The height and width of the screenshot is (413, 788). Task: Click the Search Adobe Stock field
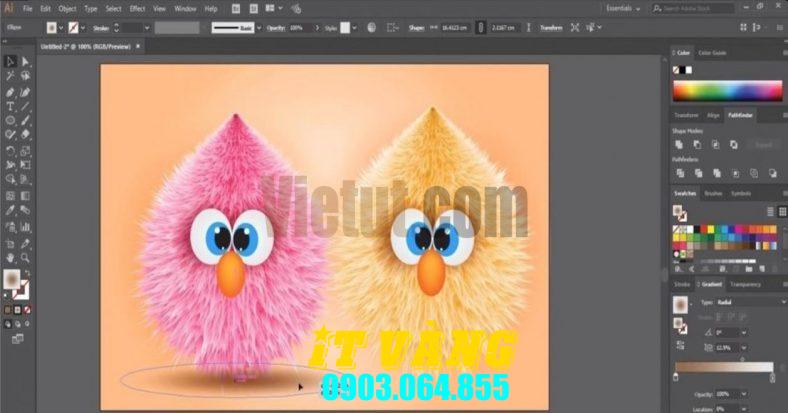click(693, 9)
